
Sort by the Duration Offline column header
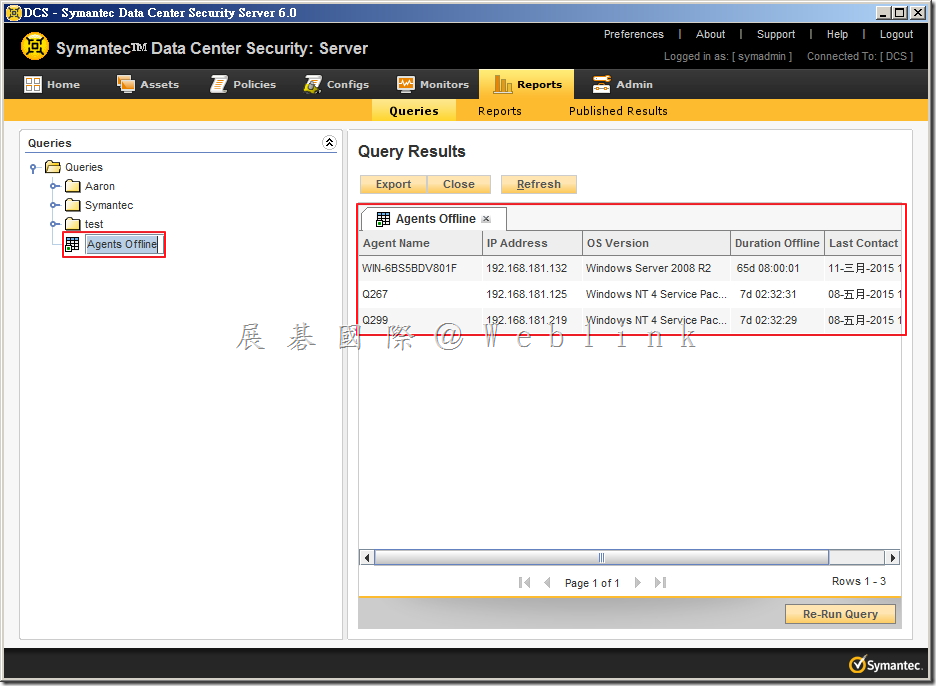coord(777,243)
